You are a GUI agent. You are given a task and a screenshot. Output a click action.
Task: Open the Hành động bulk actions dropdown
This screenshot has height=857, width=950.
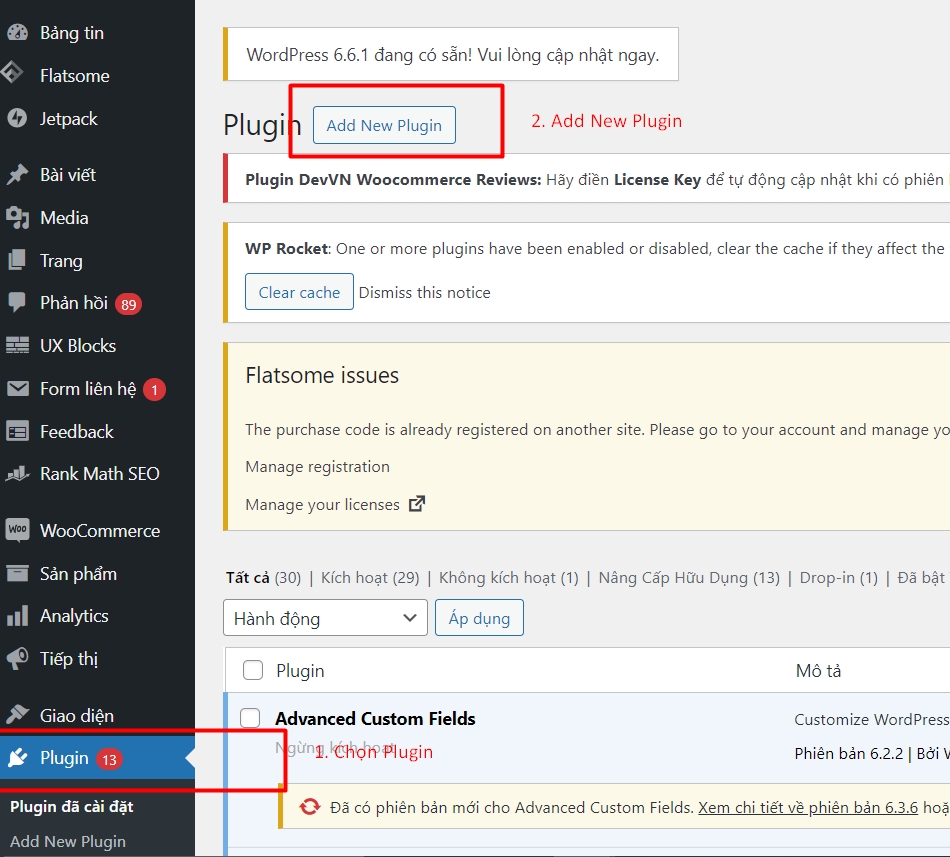(x=325, y=618)
